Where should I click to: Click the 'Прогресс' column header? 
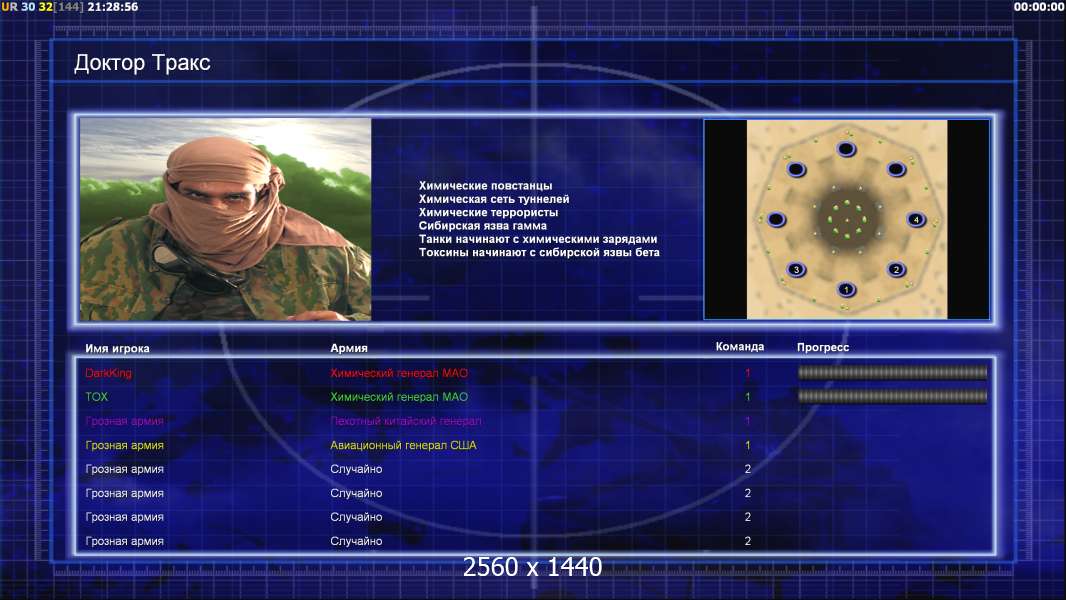click(823, 347)
